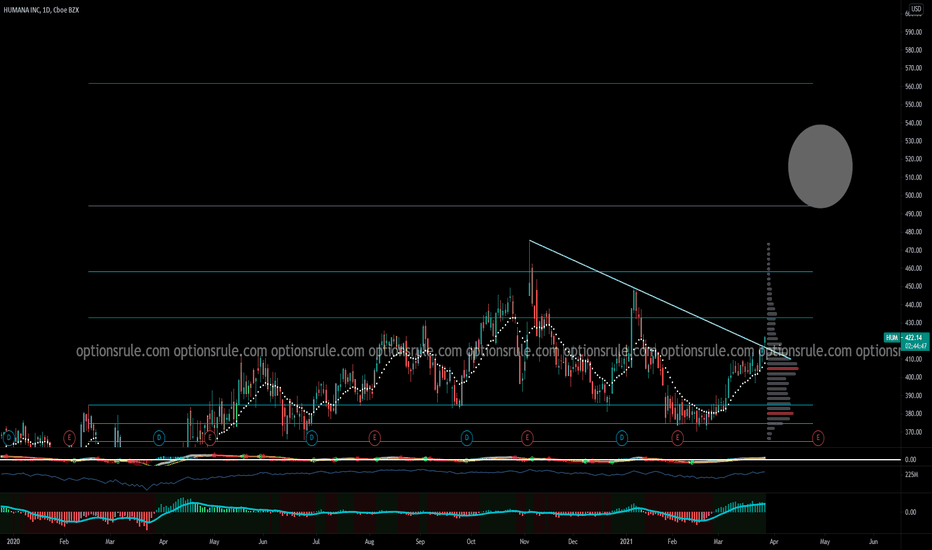
Task: Open dividend marker D at the 2021 label
Action: point(622,438)
